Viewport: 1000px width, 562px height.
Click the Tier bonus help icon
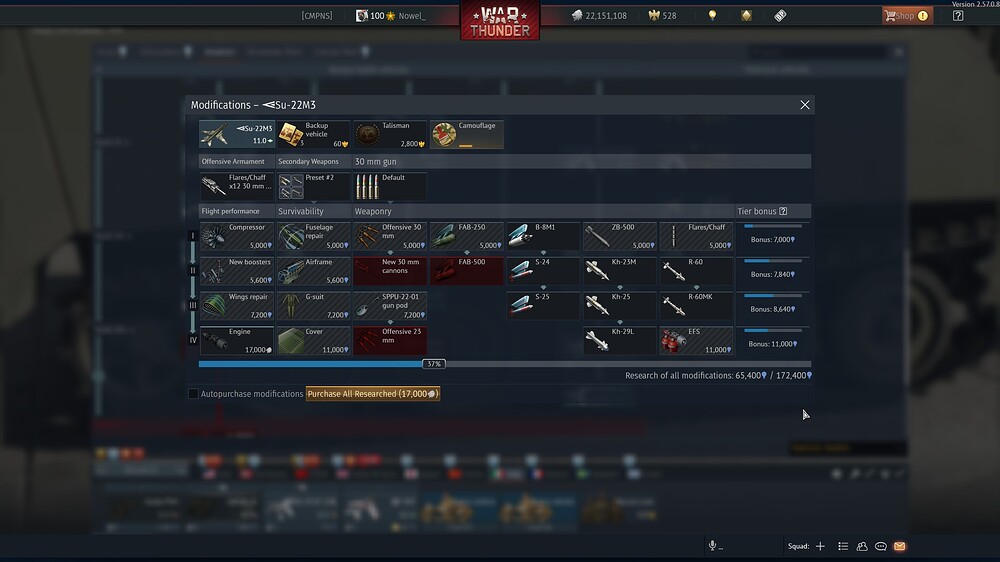tap(783, 211)
